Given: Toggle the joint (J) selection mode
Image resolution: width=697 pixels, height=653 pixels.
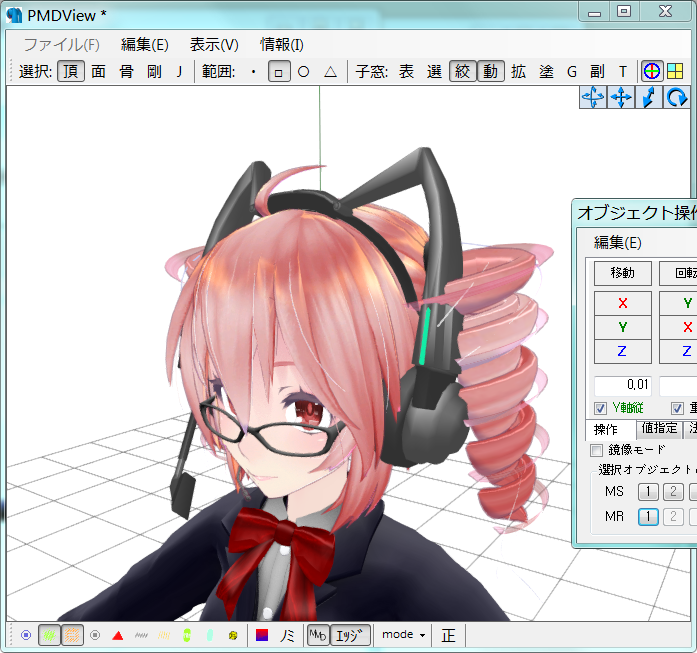Looking at the screenshot, I should (179, 71).
